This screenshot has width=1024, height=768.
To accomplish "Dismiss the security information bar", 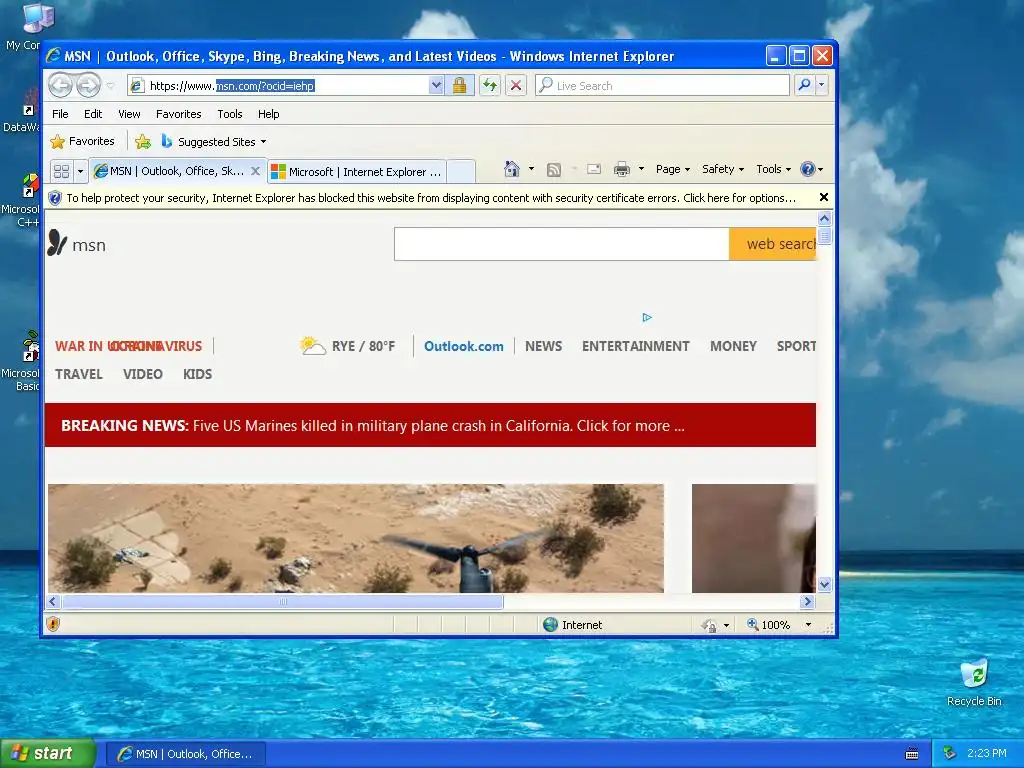I will (x=824, y=197).
